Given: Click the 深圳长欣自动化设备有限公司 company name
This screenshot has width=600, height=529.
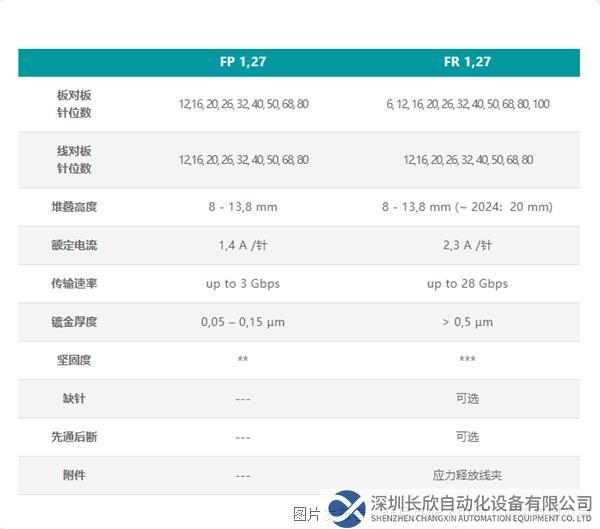Looking at the screenshot, I should tap(480, 502).
